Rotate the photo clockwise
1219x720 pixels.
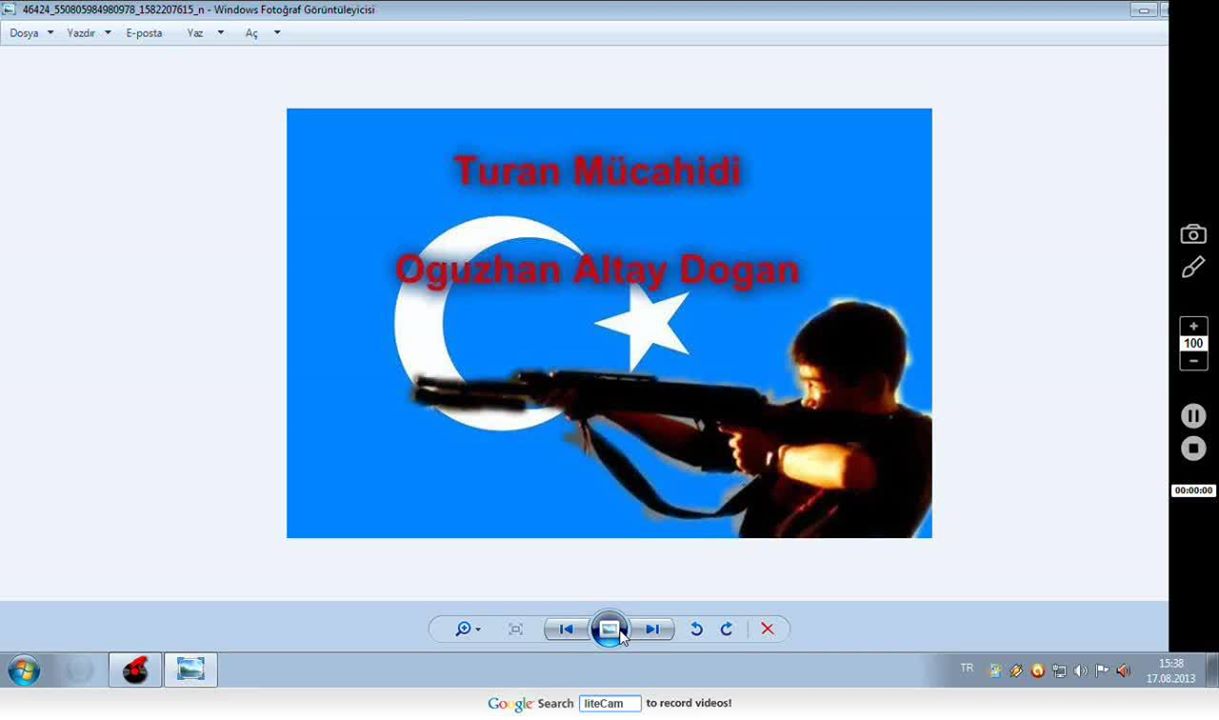point(727,629)
